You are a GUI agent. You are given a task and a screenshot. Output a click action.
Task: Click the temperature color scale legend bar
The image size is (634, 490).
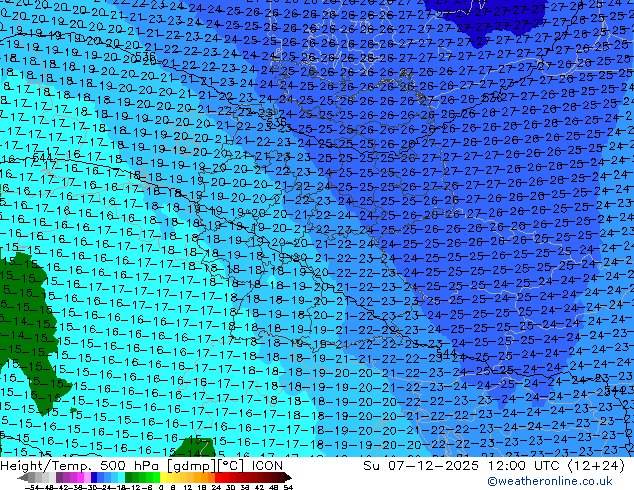coord(155,477)
